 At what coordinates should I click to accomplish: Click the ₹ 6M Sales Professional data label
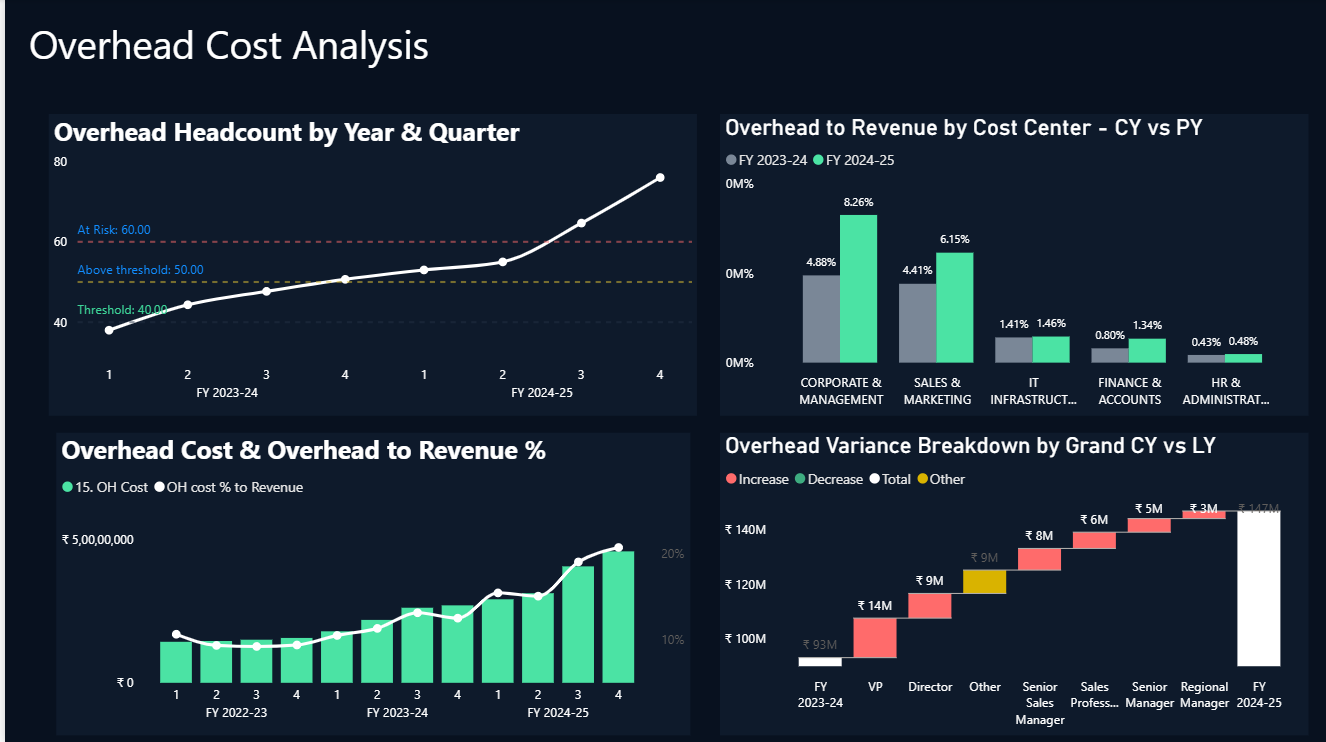coord(1094,520)
